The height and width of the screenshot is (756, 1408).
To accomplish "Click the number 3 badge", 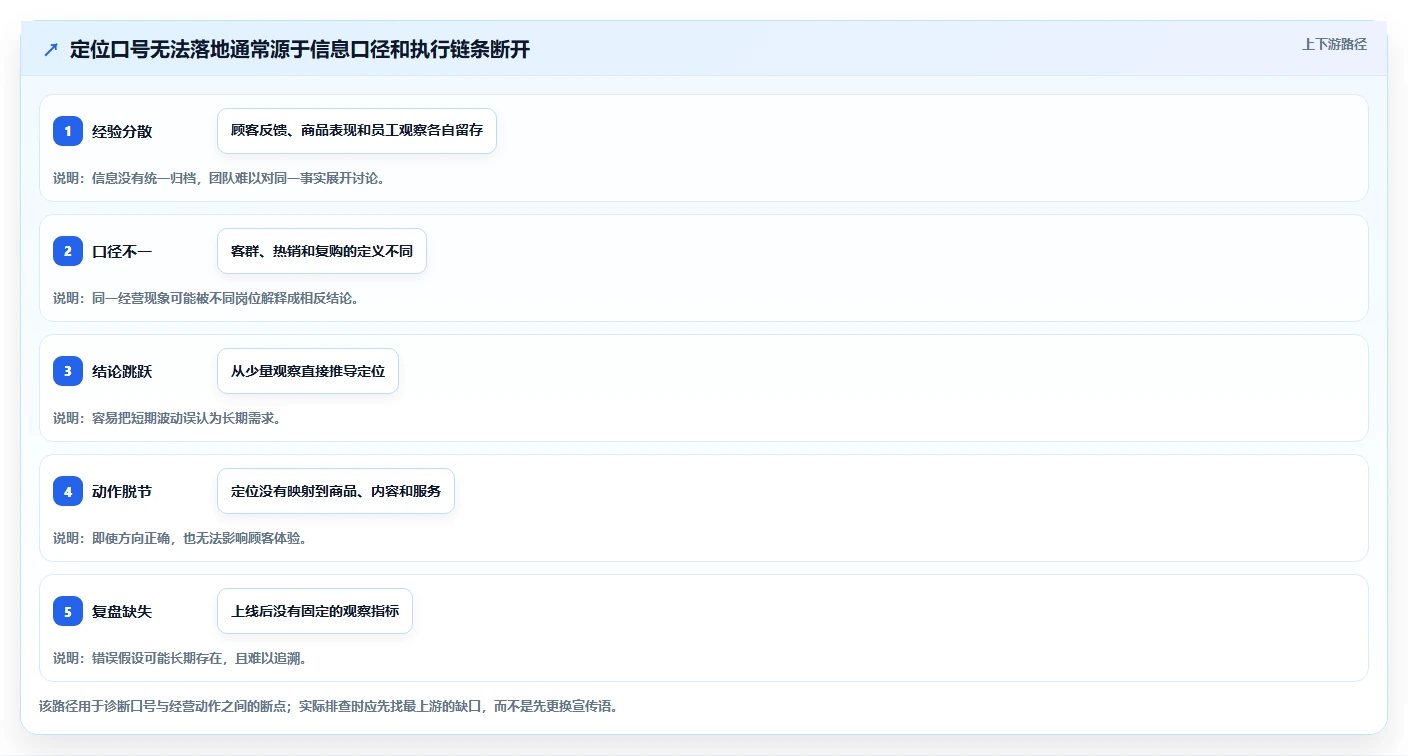I will click(68, 371).
